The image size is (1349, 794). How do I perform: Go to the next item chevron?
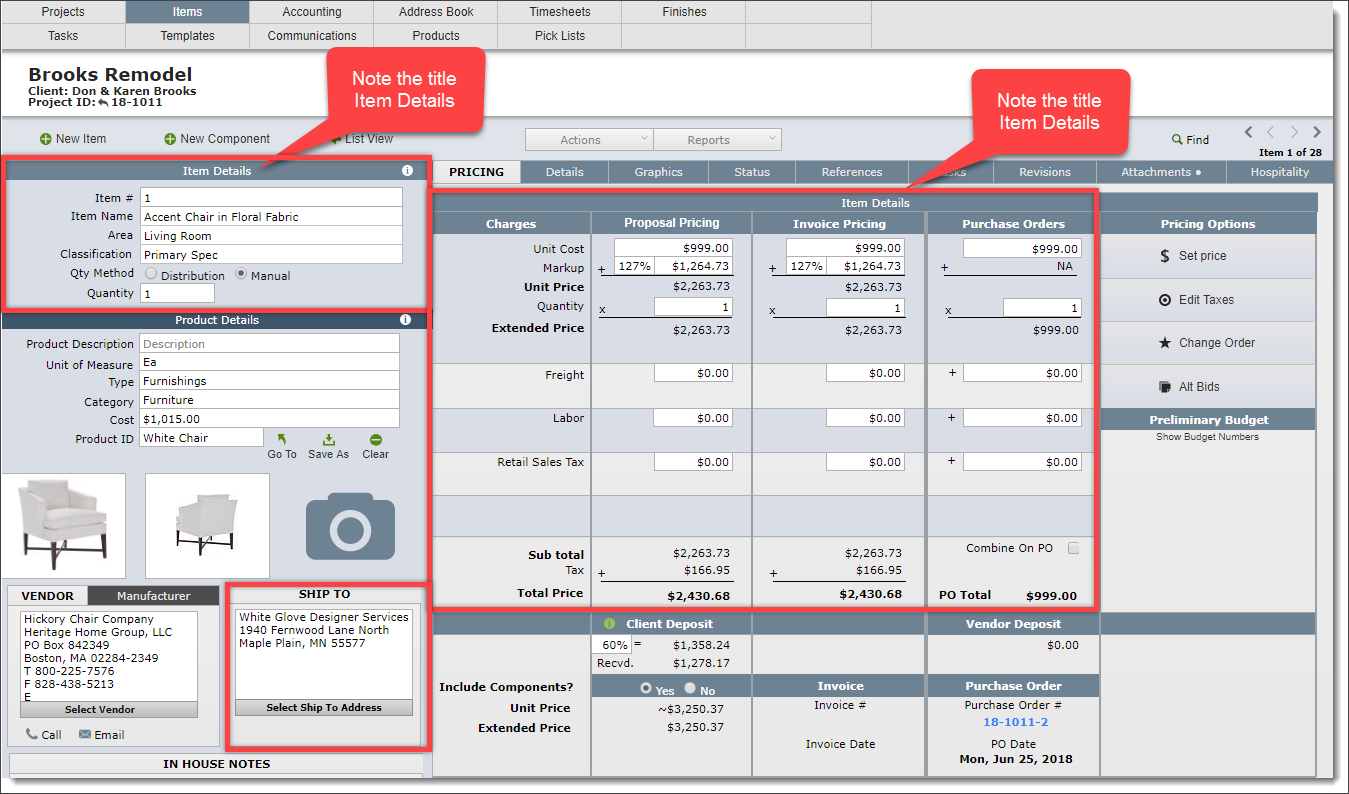click(x=1295, y=132)
